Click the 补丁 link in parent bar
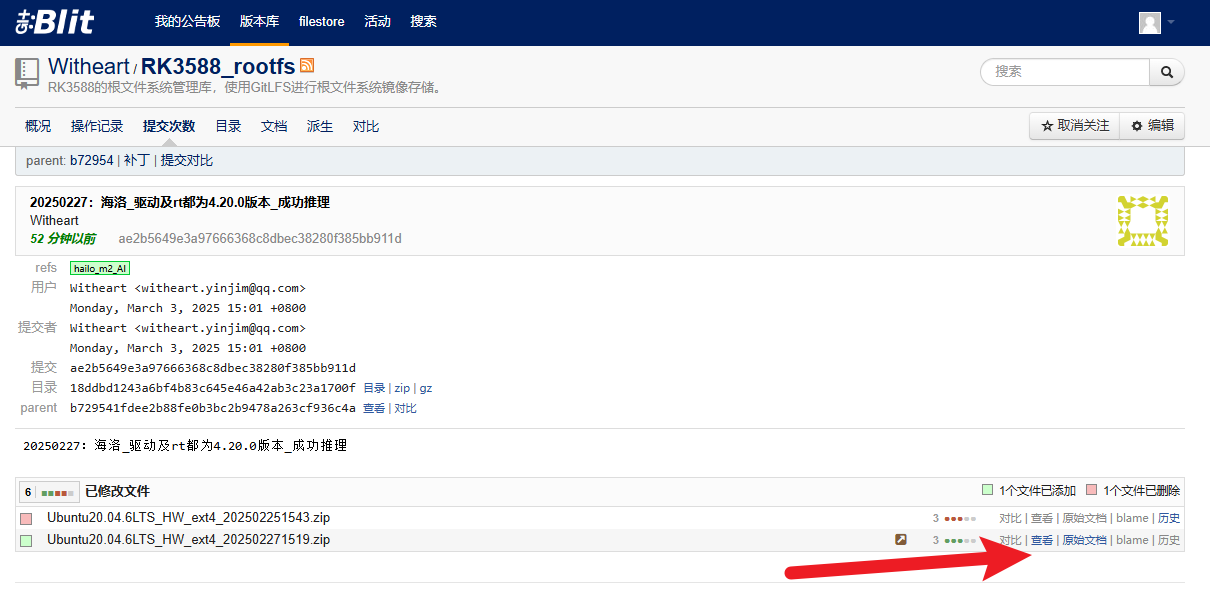This screenshot has width=1210, height=594. click(137, 160)
